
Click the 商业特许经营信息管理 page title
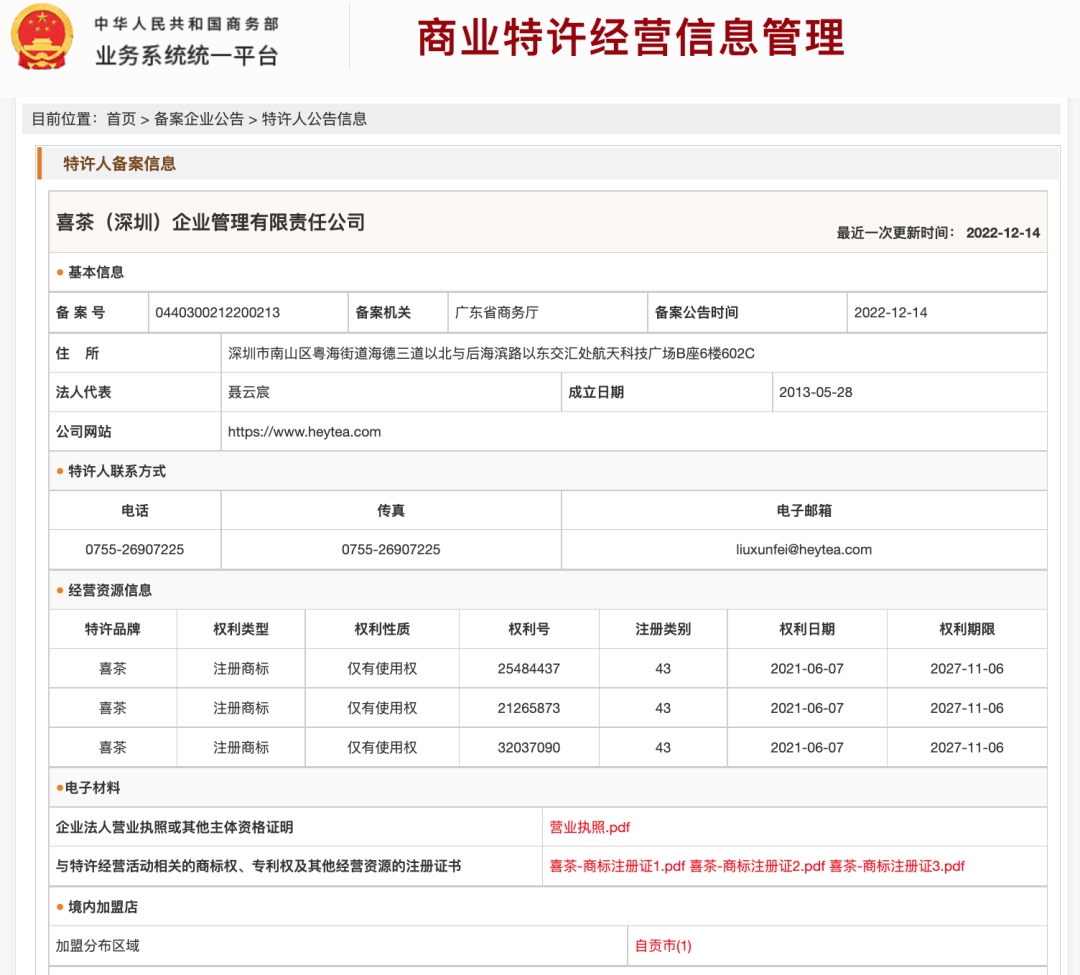(x=631, y=38)
